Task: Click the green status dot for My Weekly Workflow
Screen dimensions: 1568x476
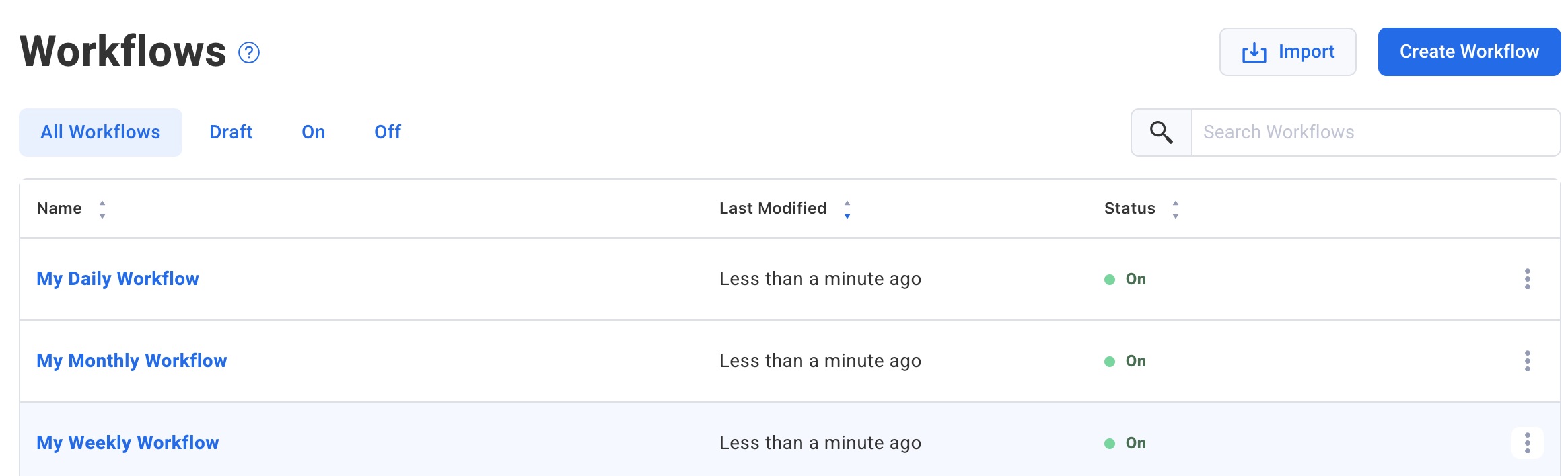Action: [x=1110, y=443]
